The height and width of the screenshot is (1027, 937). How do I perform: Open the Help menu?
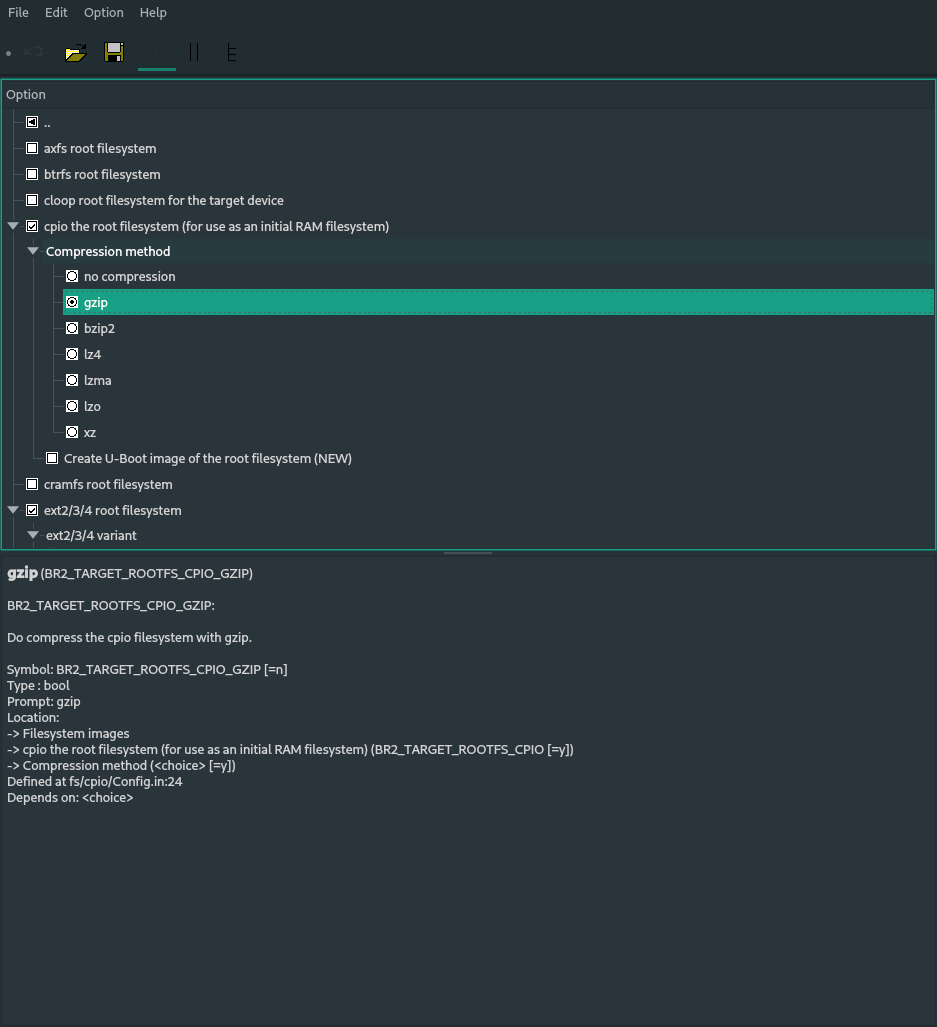pos(153,12)
